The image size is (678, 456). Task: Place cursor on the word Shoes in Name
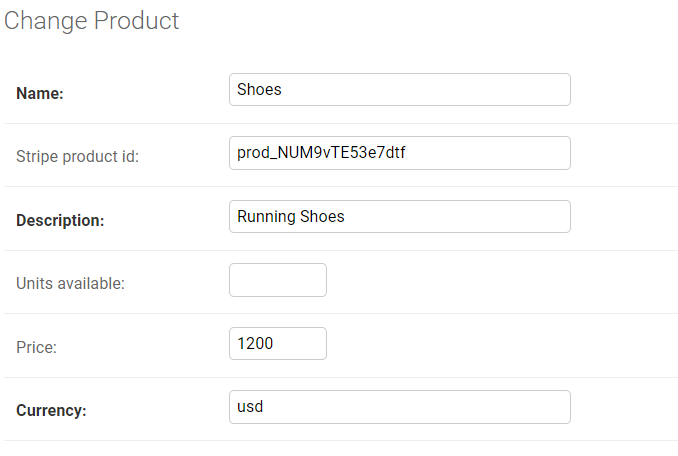[259, 89]
